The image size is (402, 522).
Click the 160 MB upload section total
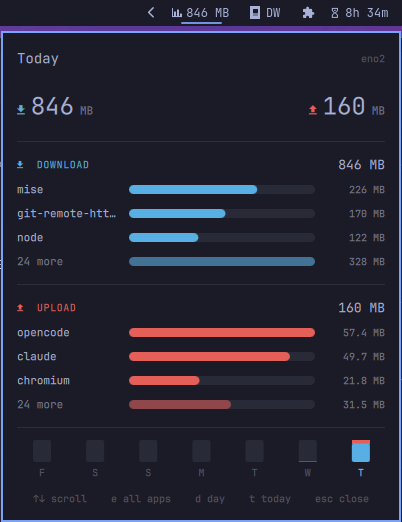pos(361,308)
